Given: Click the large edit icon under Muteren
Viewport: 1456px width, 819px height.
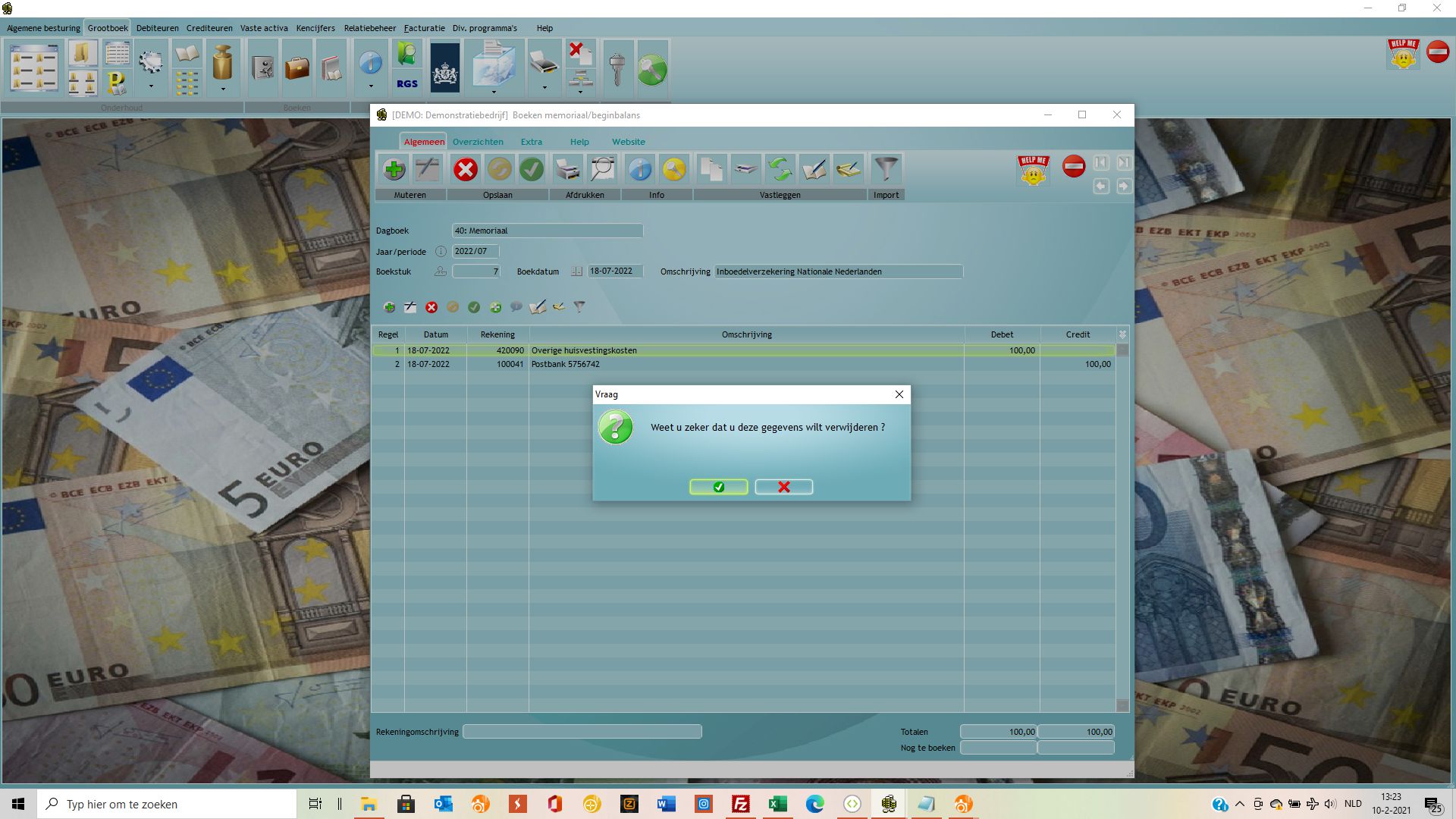Looking at the screenshot, I should tap(427, 169).
